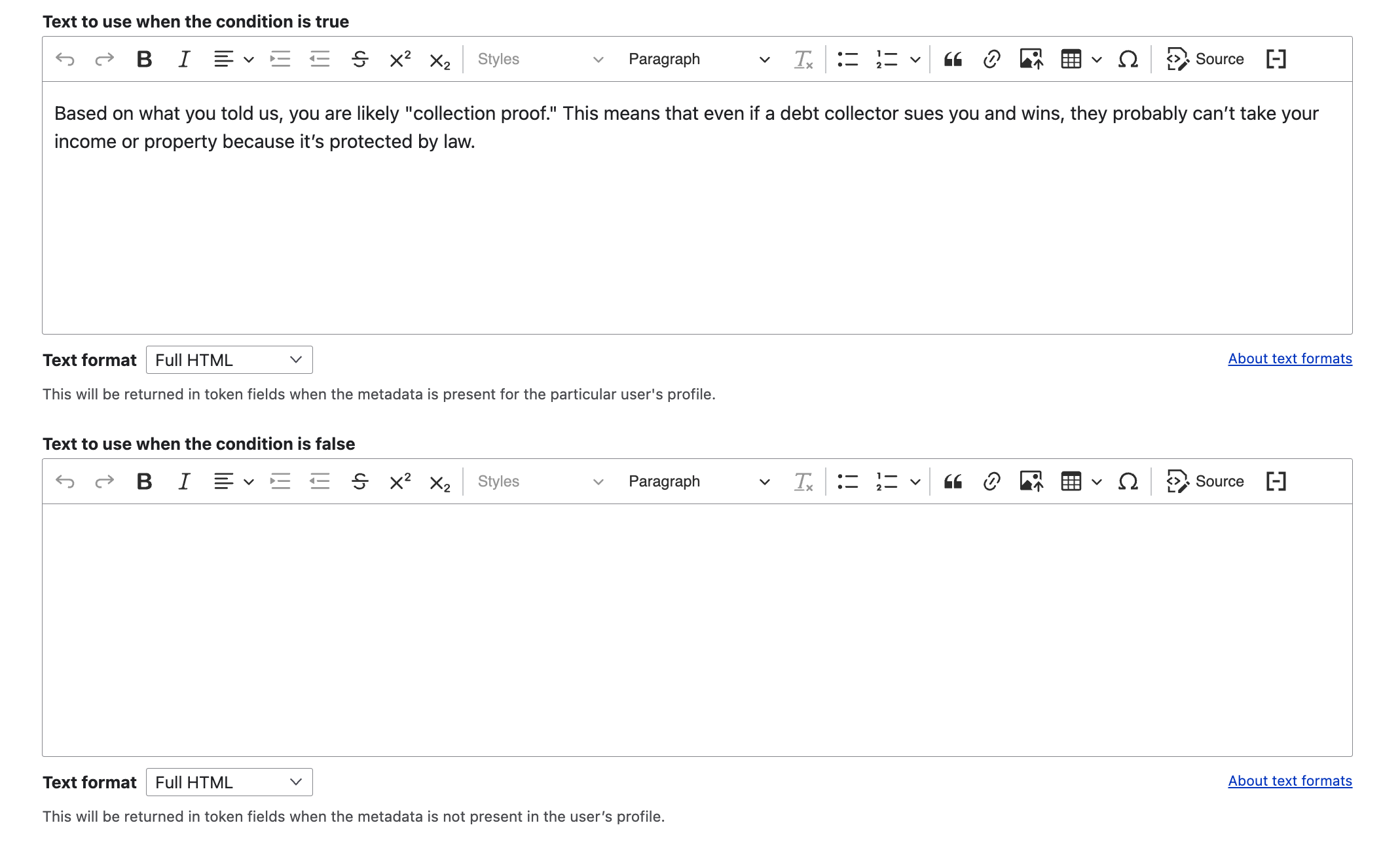Expand numbered list options in condition-true editor
The width and height of the screenshot is (1400, 842).
(915, 60)
